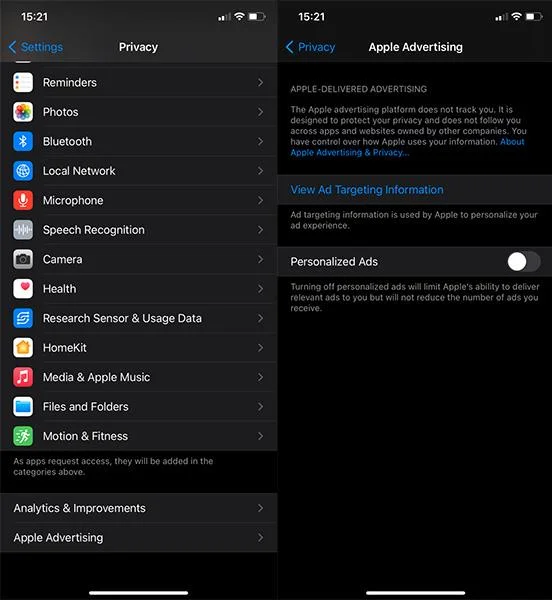Open Files and Folders privacy settings
This screenshot has width=552, height=600.
coord(138,406)
